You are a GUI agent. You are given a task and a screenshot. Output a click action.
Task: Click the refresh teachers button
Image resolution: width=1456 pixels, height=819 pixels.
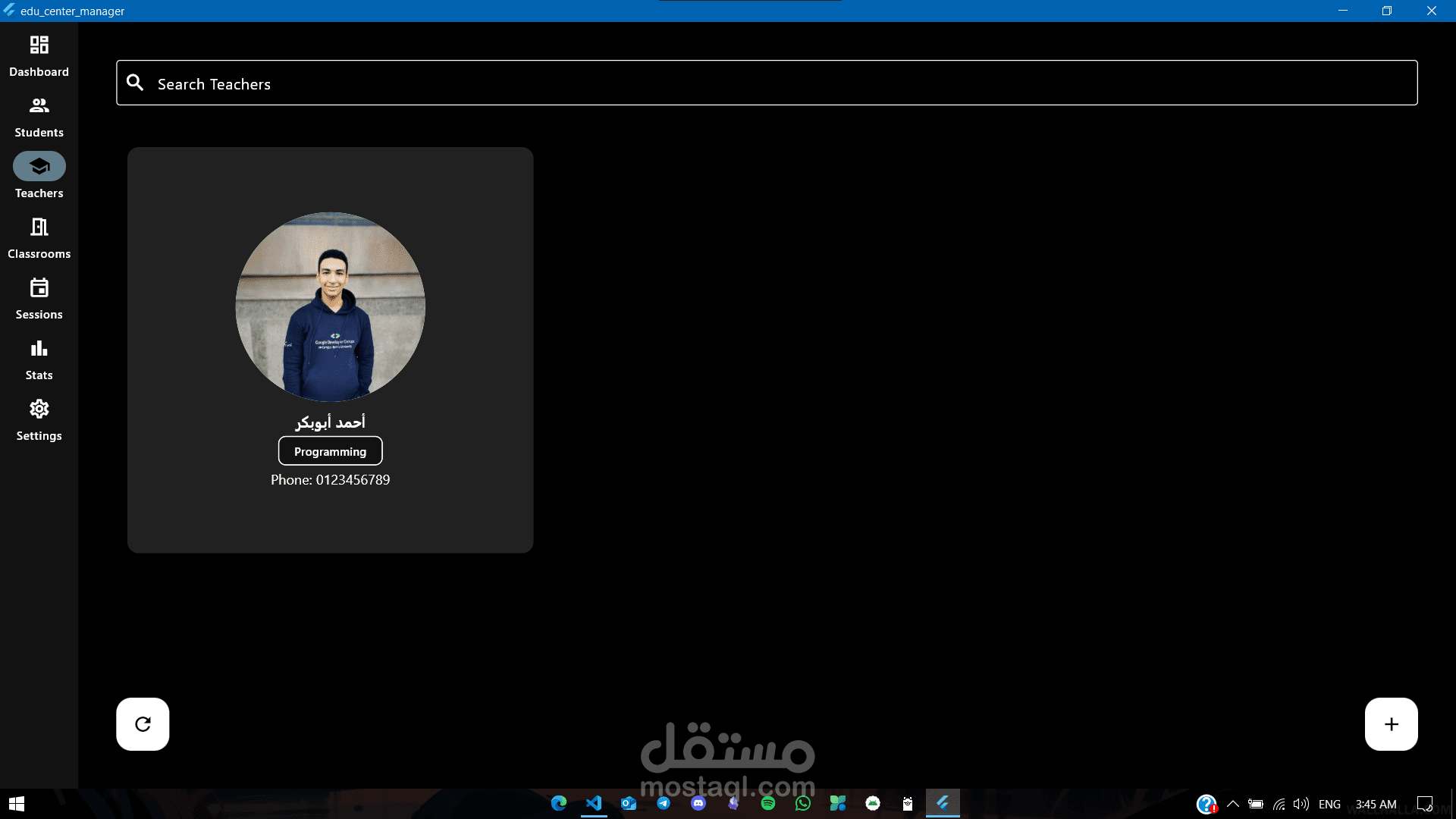[143, 724]
